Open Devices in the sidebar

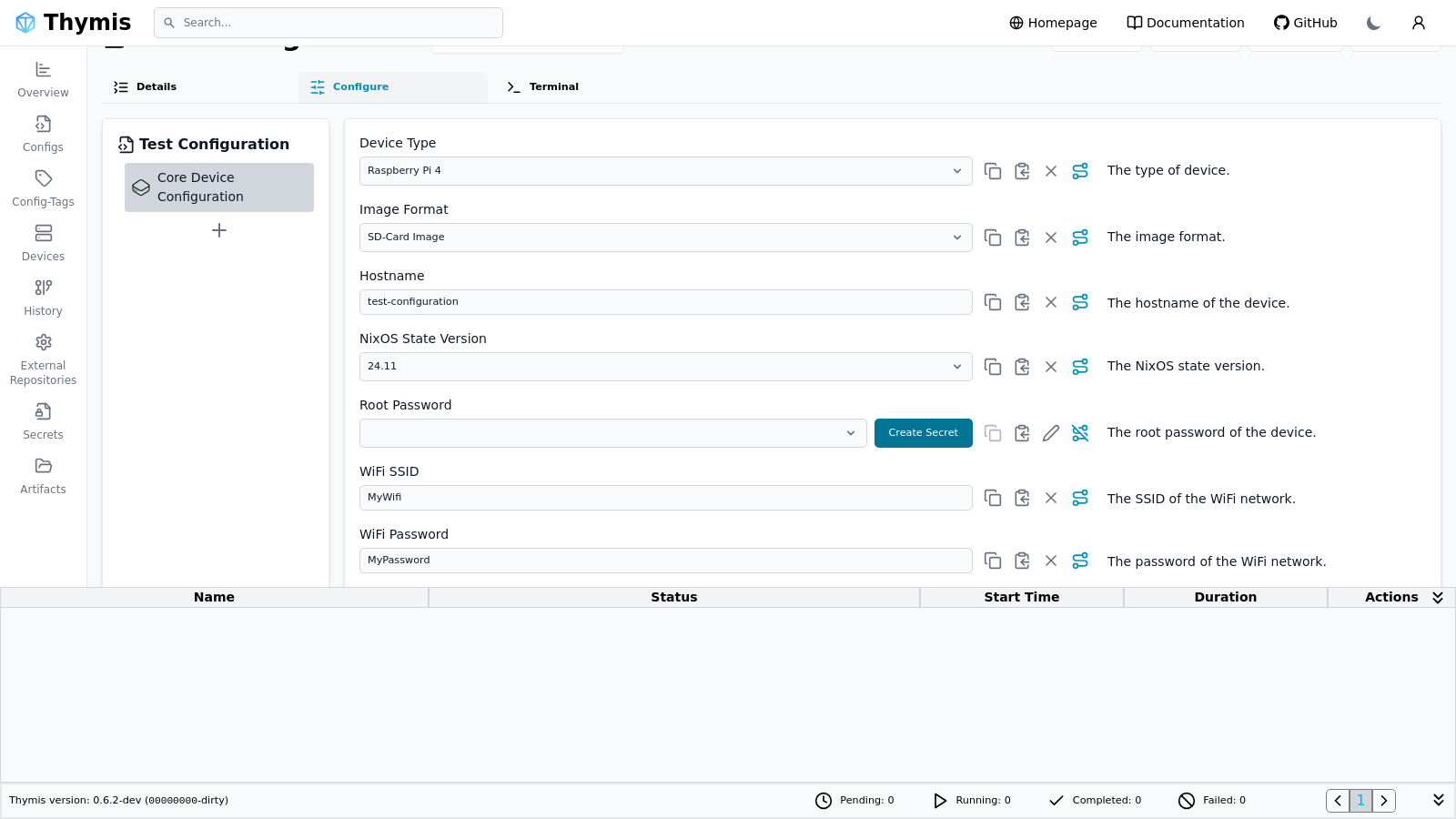43,244
